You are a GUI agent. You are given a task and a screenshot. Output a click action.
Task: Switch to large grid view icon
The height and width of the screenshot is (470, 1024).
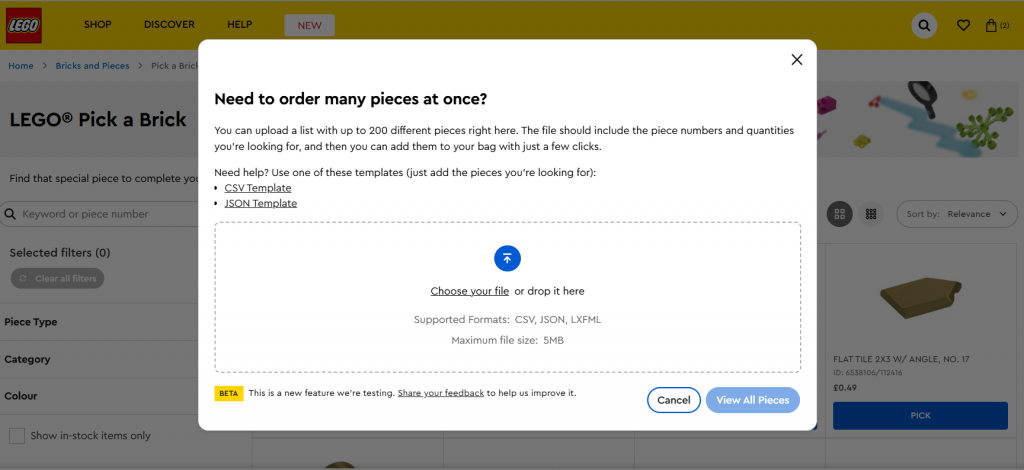tap(840, 214)
